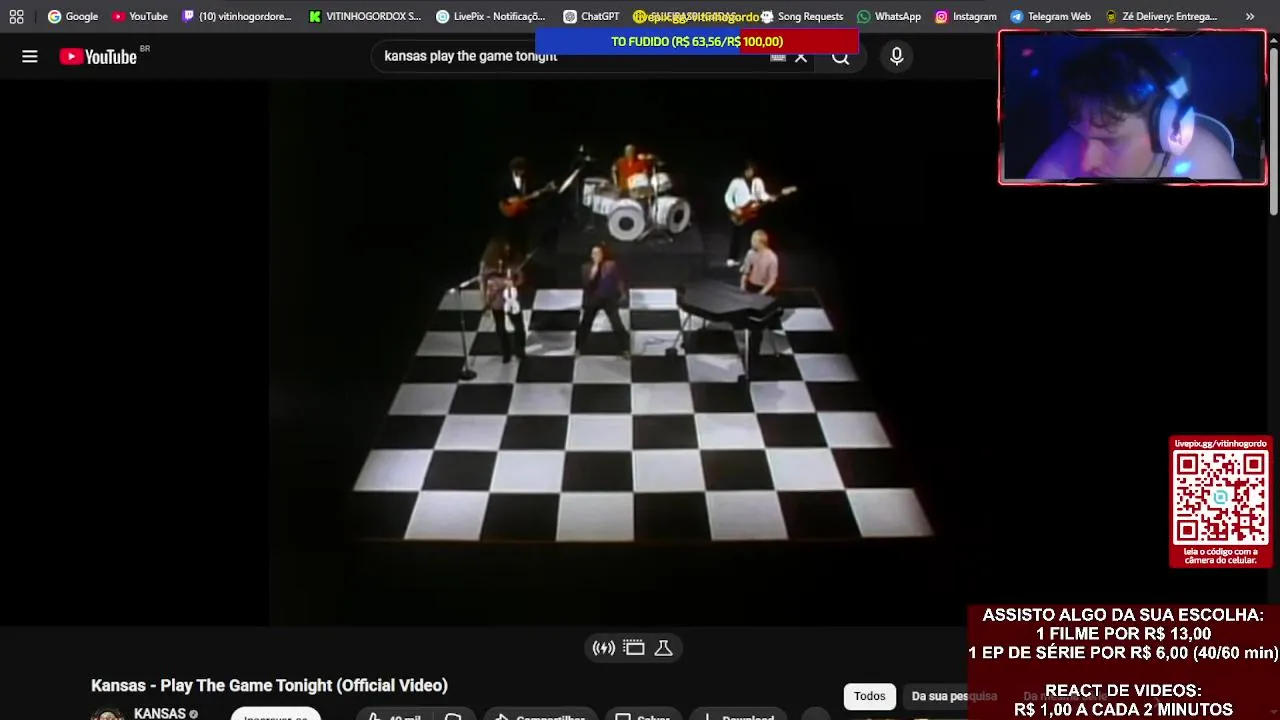The height and width of the screenshot is (720, 1280).
Task: Open the Kick VITINHOGORDOX bookmark
Action: pyautogui.click(x=365, y=16)
